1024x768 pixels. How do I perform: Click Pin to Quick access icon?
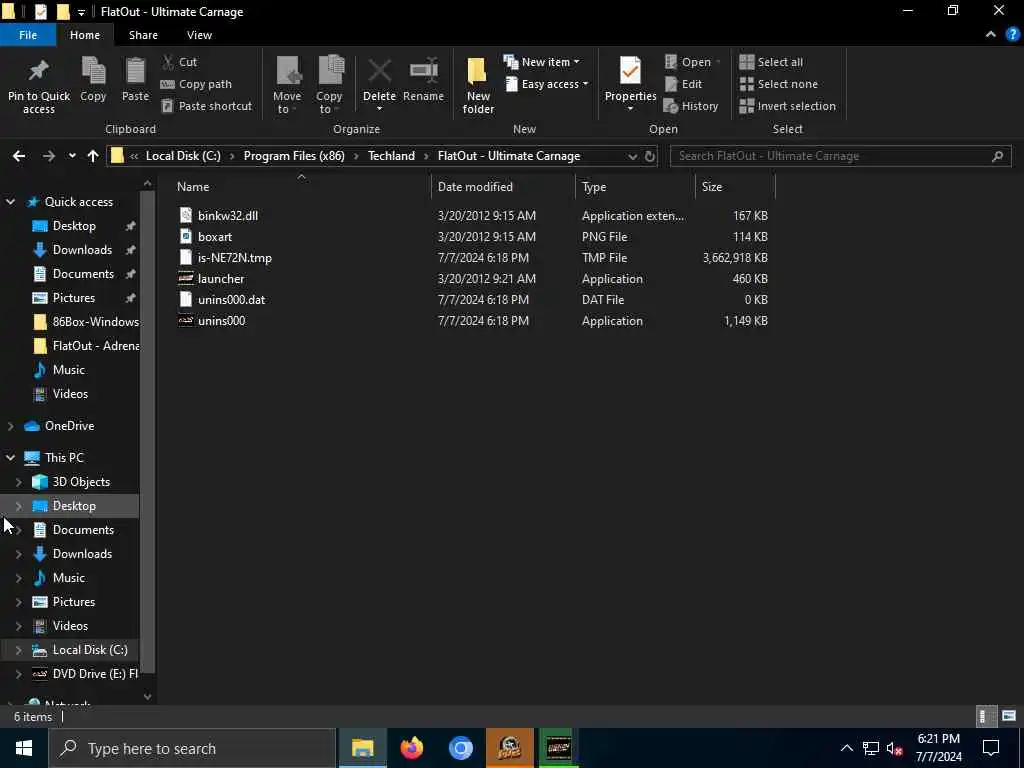[x=38, y=71]
